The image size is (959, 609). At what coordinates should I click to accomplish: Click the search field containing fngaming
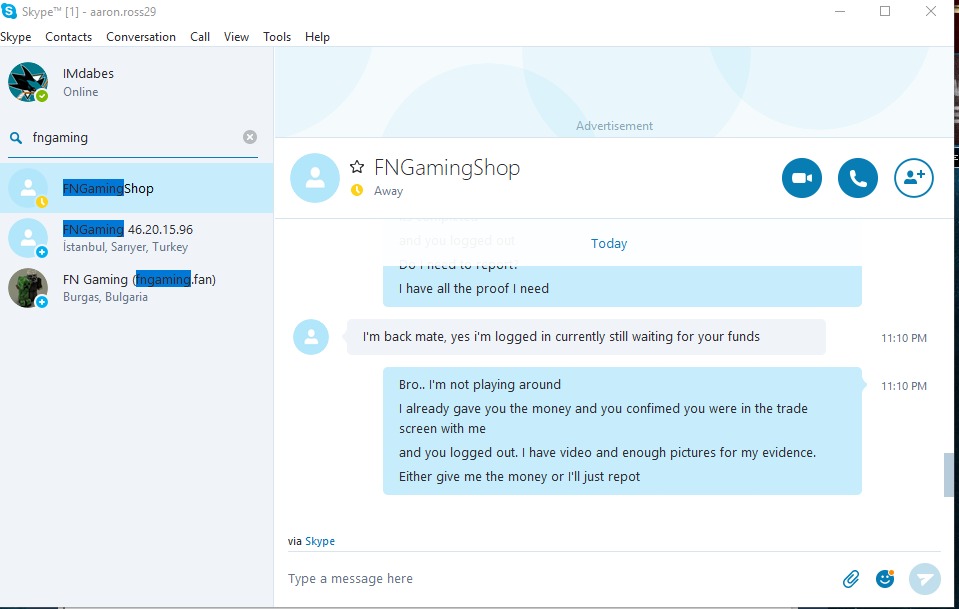(x=135, y=138)
